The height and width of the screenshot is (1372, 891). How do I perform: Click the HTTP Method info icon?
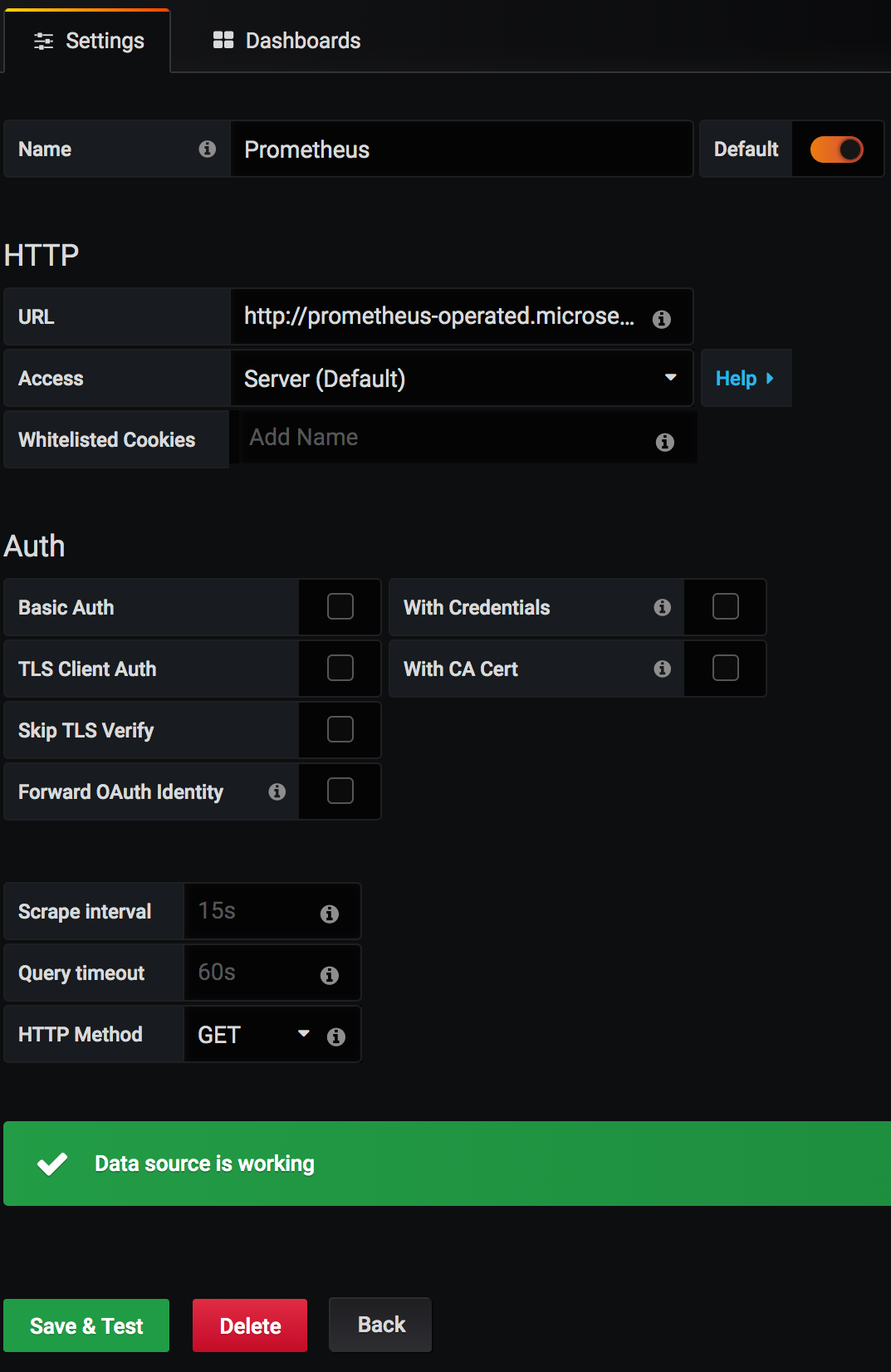point(336,1036)
